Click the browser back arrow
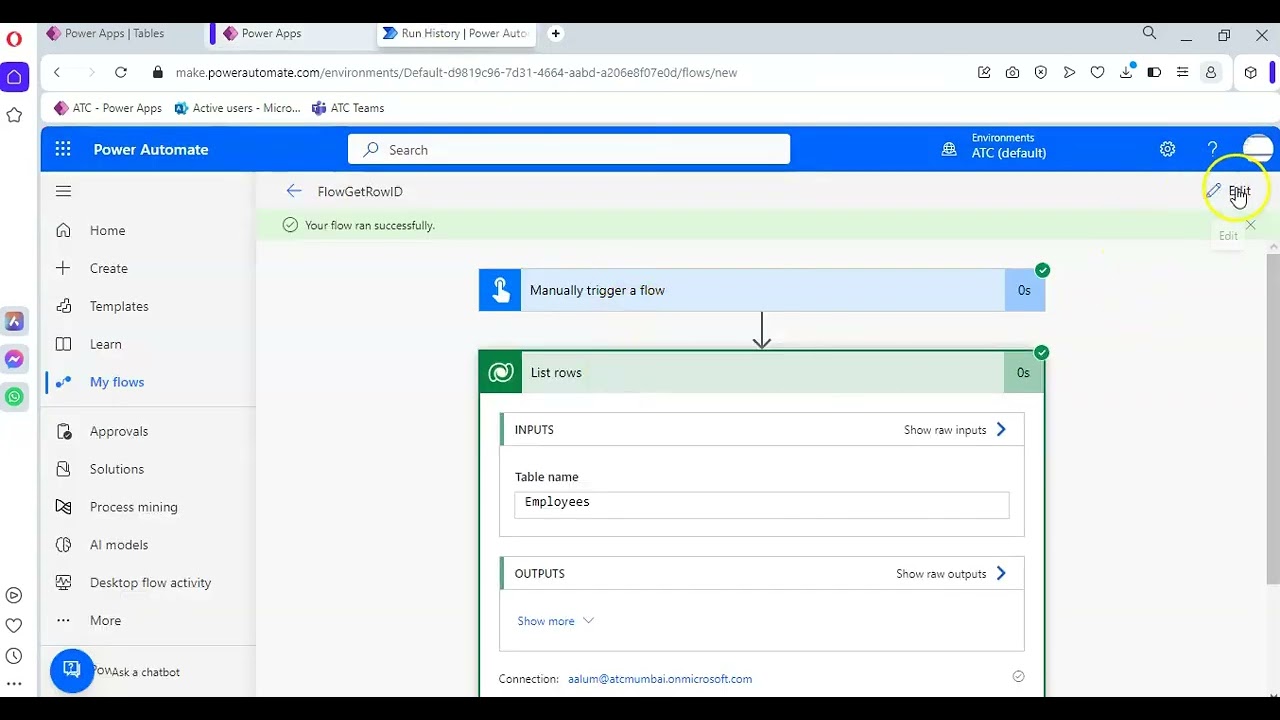The width and height of the screenshot is (1280, 720). [57, 72]
